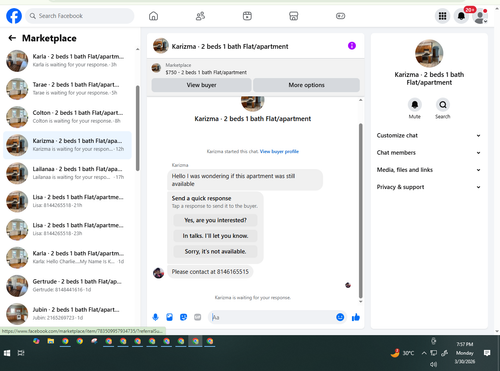Click the Facebook logo
Screen dimensions: 500x371
[x=14, y=16]
